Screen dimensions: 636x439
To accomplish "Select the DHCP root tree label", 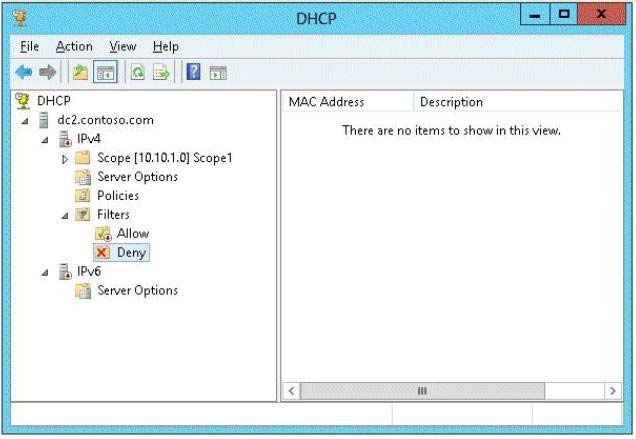I will point(54,101).
